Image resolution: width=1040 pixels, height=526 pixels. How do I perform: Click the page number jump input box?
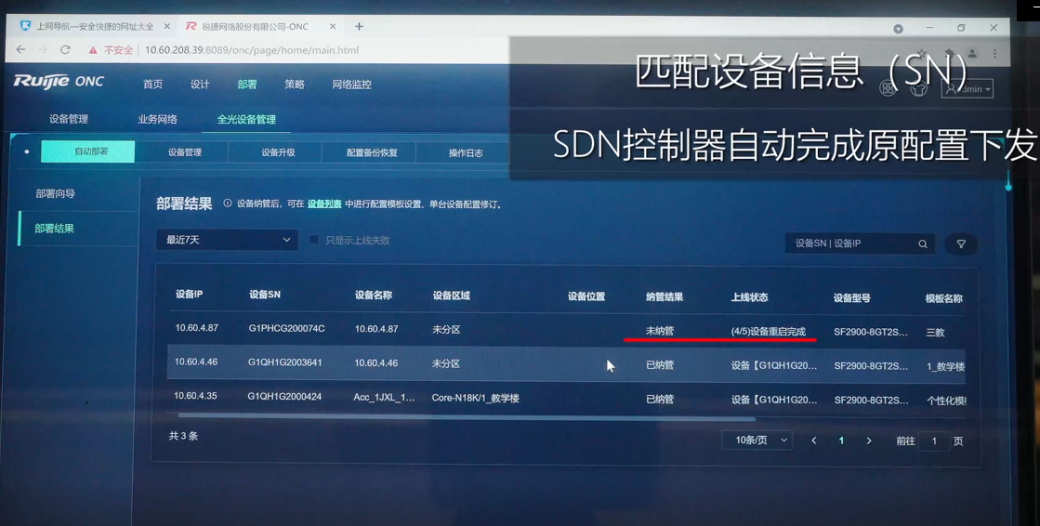point(935,441)
